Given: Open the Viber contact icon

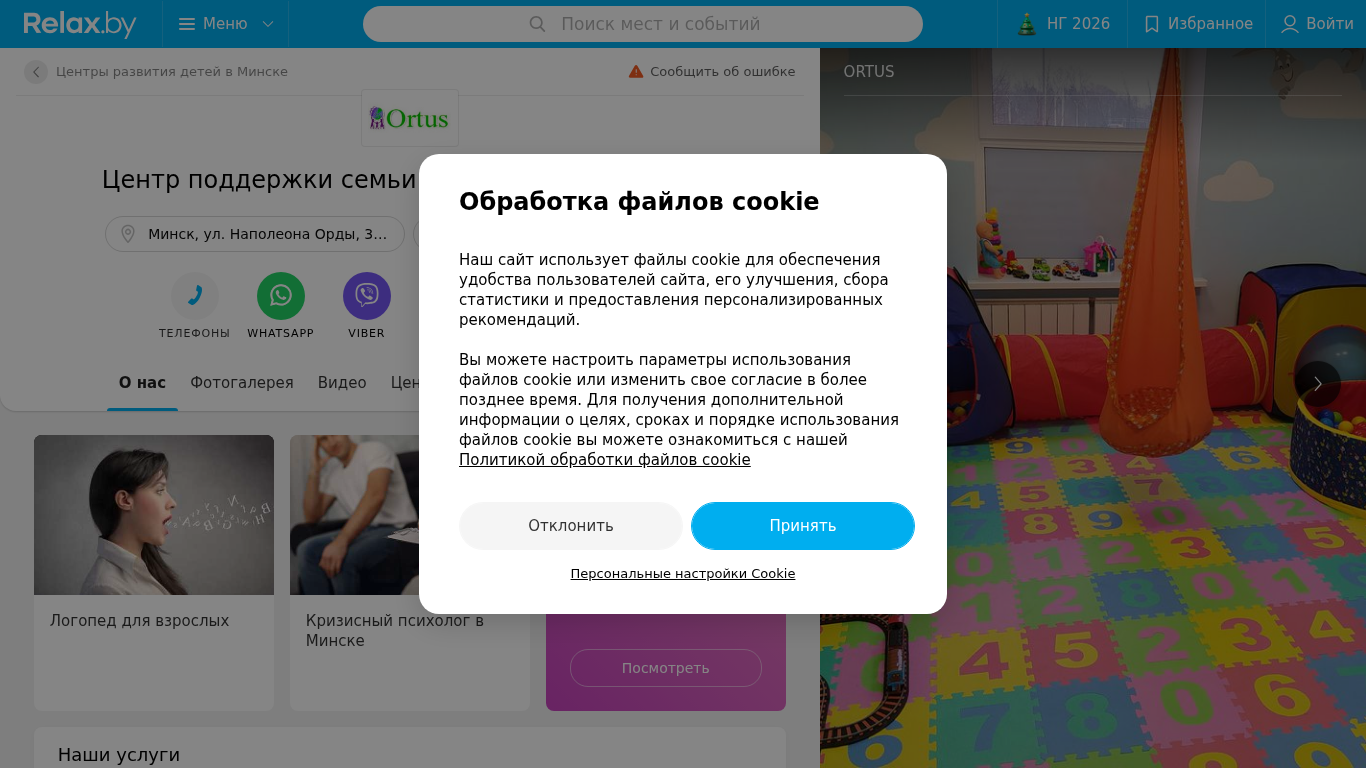Looking at the screenshot, I should tap(367, 296).
